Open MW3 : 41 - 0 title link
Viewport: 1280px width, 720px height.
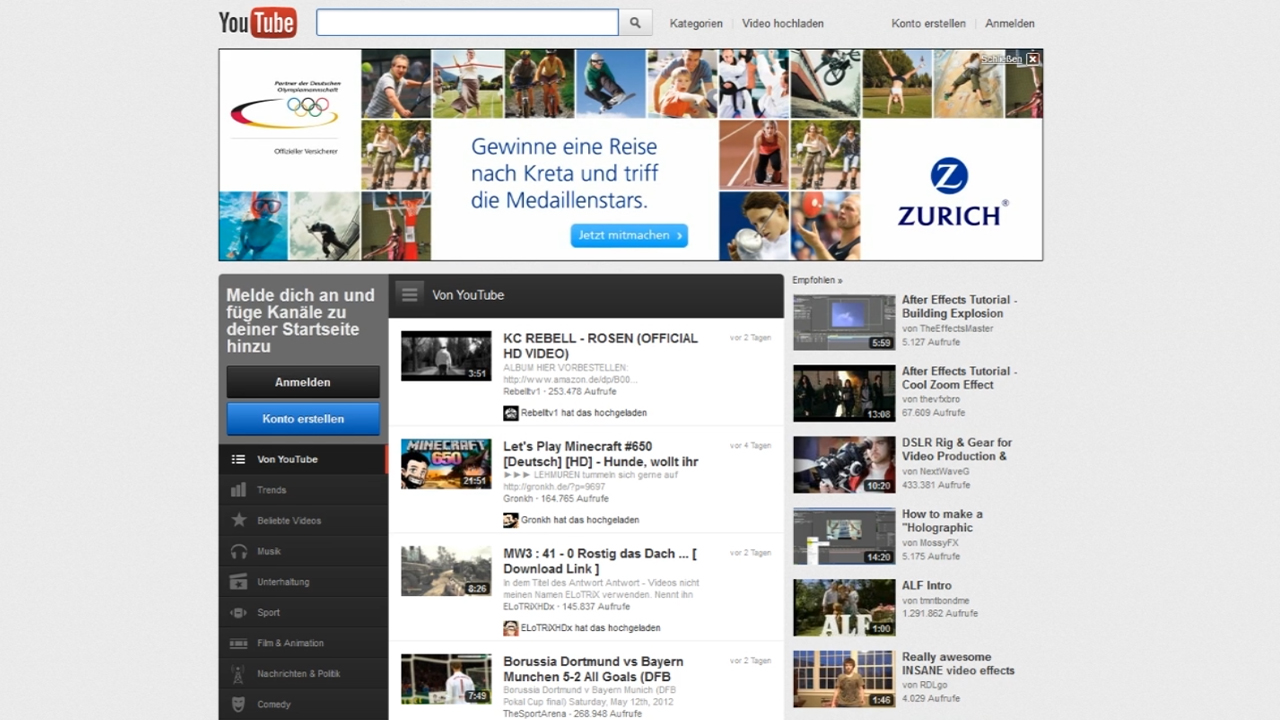click(600, 561)
